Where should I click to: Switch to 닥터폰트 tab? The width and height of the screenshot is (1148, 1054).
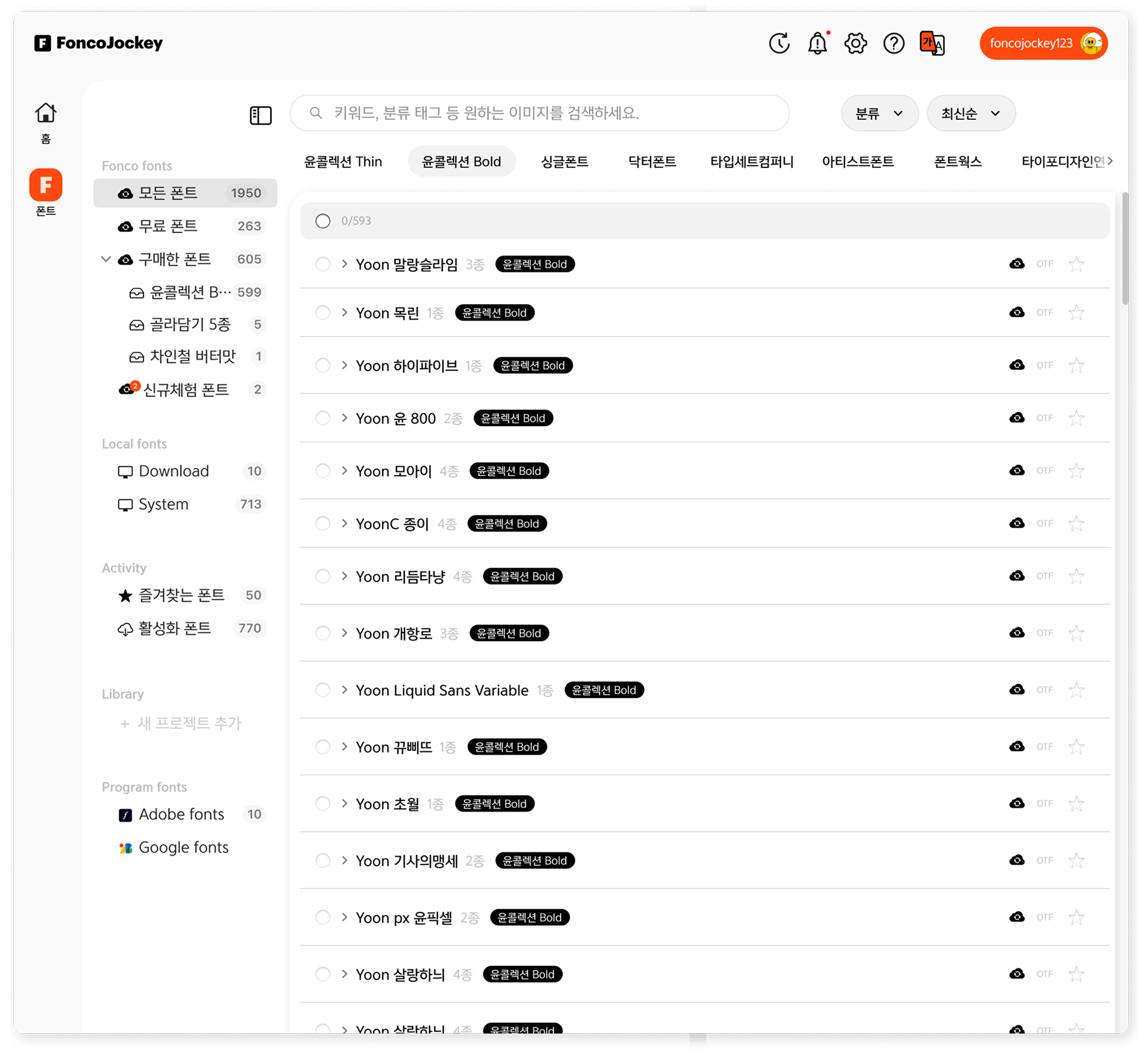[652, 161]
